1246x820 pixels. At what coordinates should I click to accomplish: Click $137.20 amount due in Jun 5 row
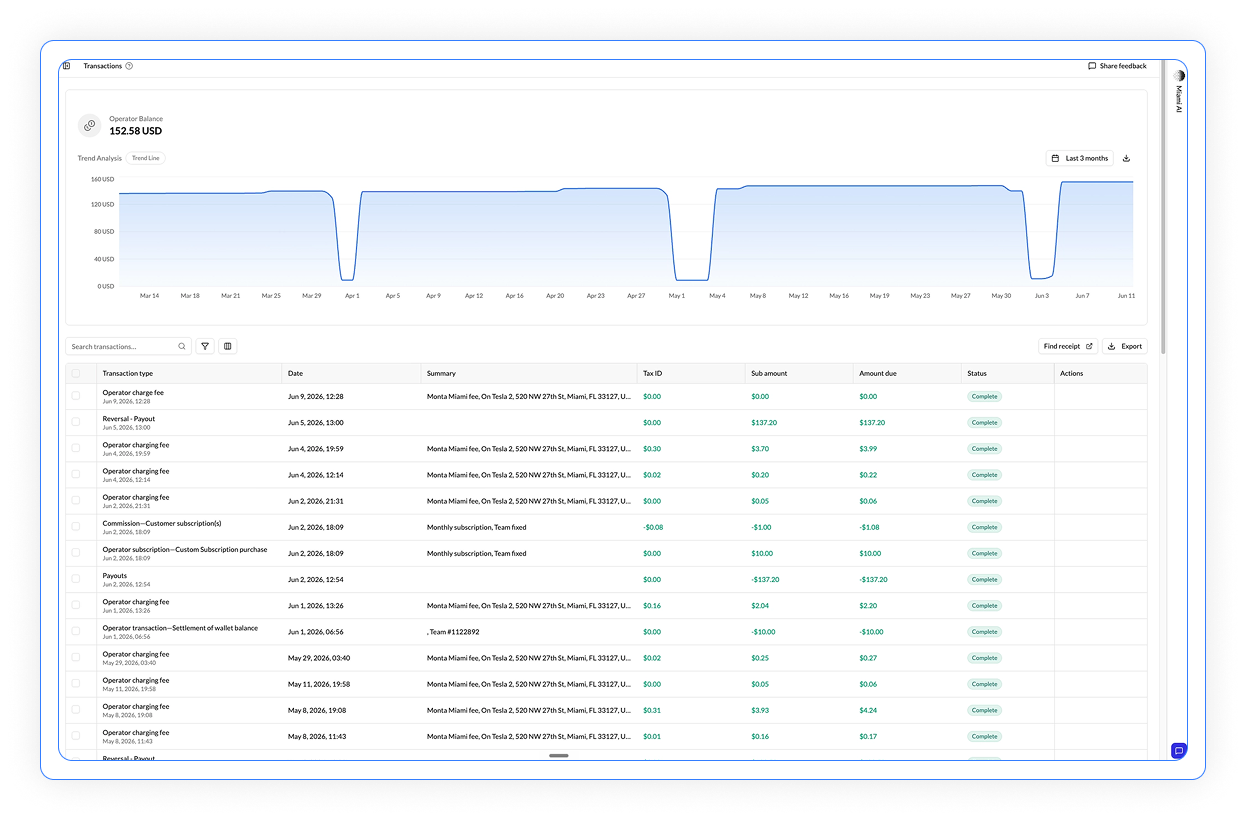[x=872, y=423]
